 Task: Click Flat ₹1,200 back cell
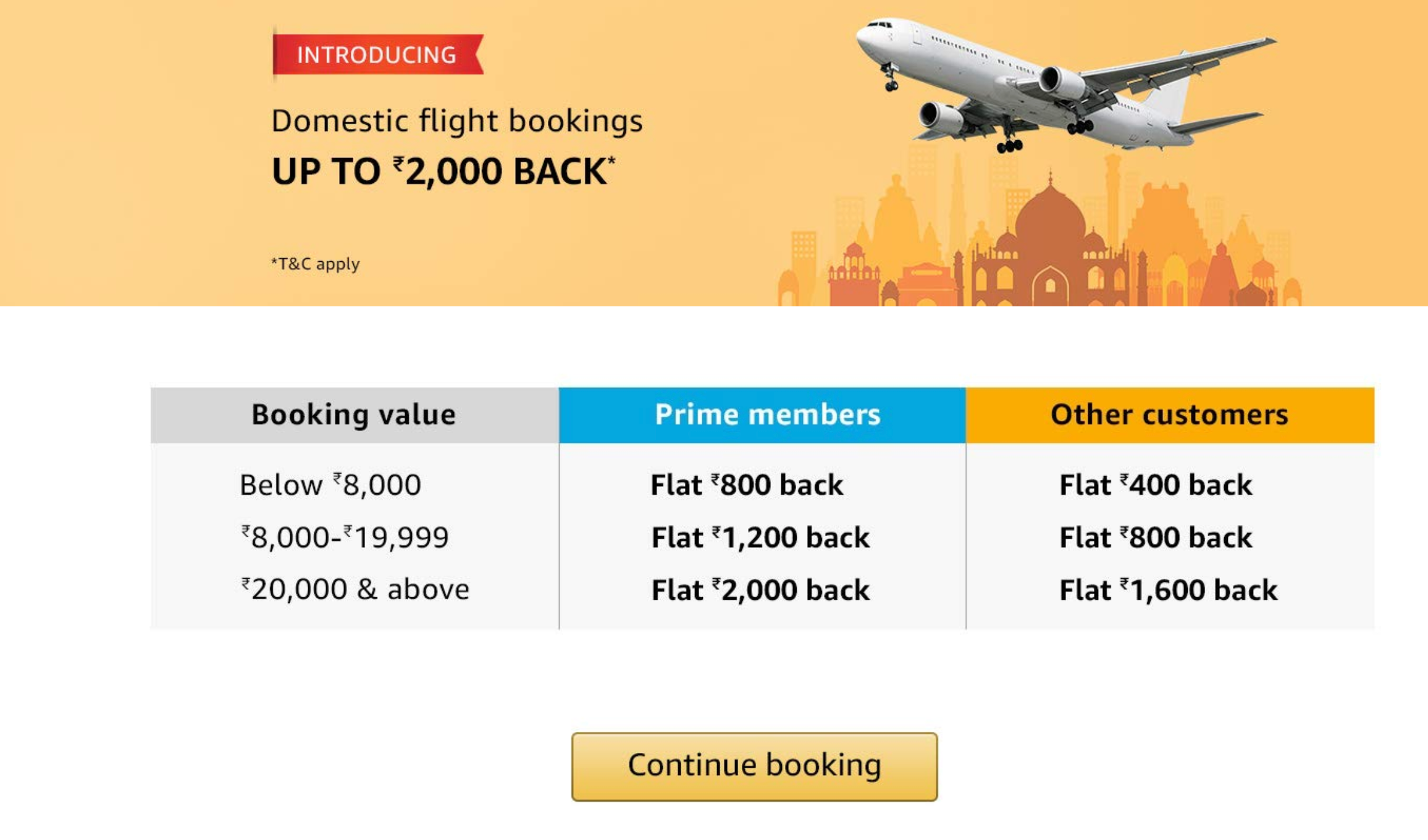point(760,537)
